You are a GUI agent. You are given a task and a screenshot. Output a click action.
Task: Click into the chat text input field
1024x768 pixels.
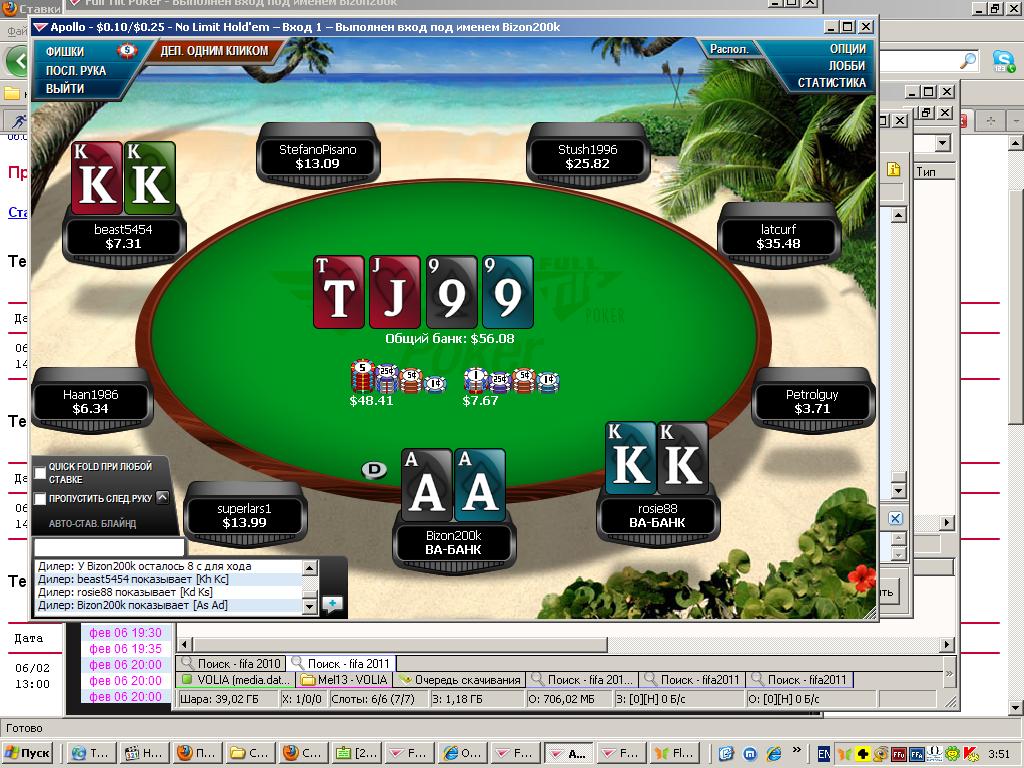(109, 547)
